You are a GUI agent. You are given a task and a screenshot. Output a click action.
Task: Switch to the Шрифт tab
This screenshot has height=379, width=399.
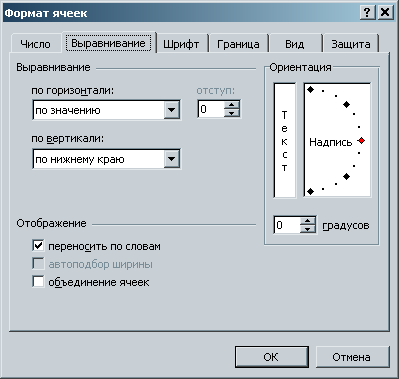pyautogui.click(x=181, y=44)
